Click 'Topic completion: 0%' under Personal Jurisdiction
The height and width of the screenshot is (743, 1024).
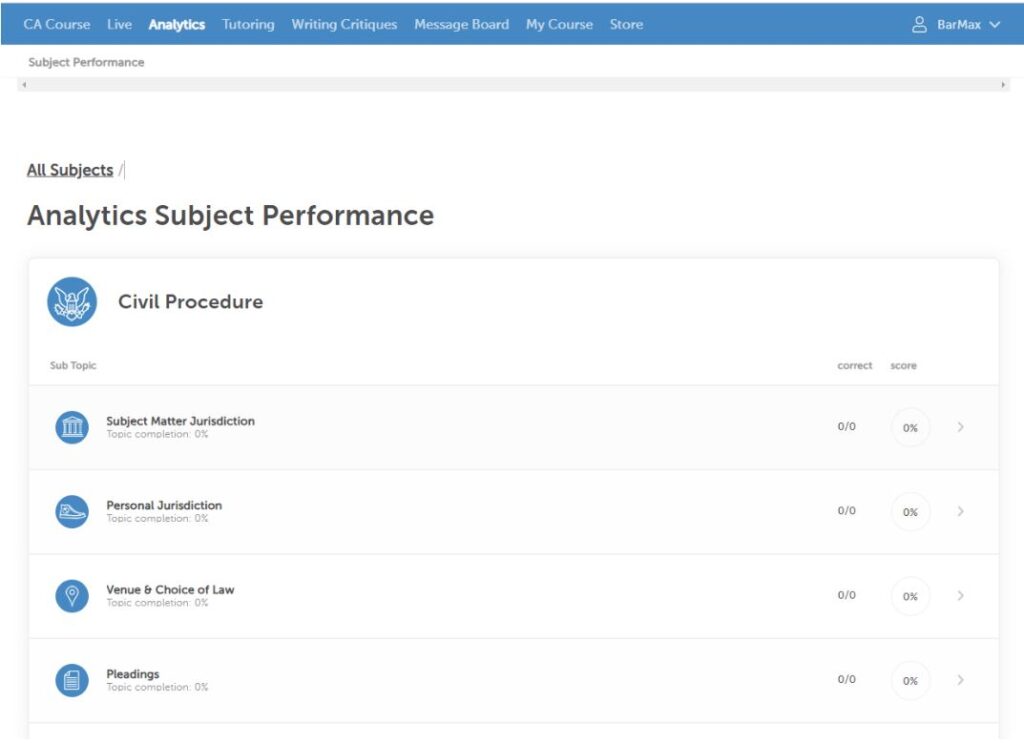157,518
